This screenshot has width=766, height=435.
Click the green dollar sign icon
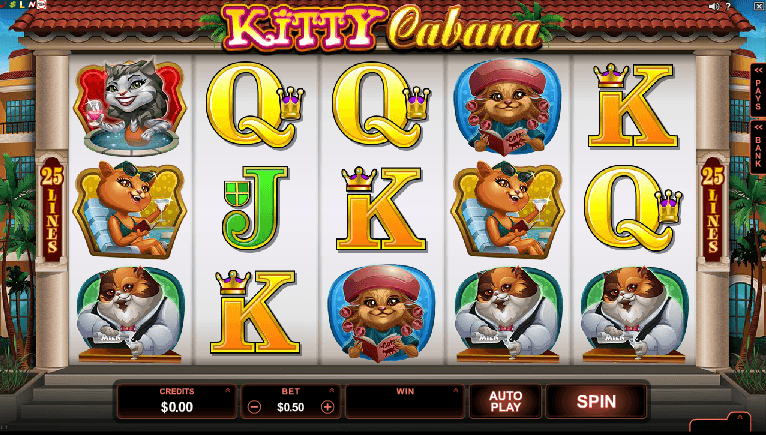12,4
